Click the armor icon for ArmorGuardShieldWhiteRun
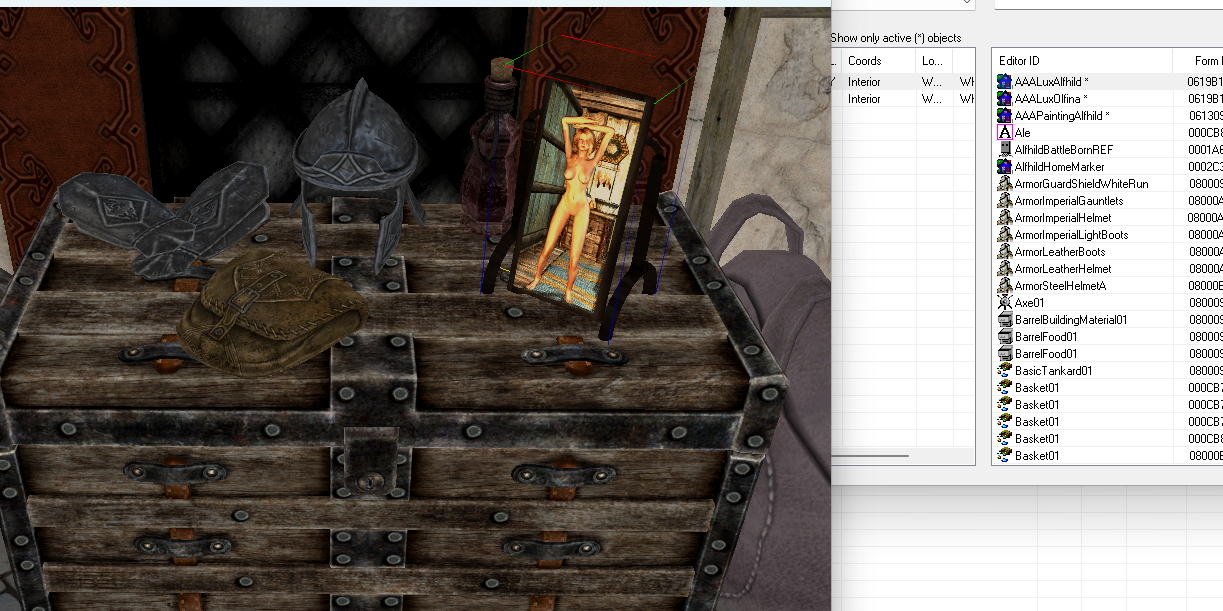The image size is (1223, 611). 1004,184
